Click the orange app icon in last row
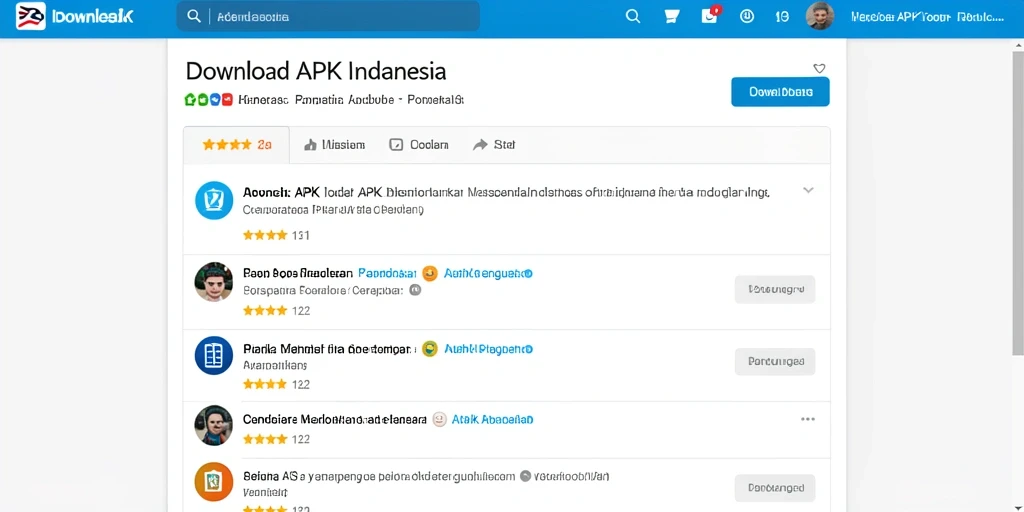The image size is (1024, 512). 214,481
